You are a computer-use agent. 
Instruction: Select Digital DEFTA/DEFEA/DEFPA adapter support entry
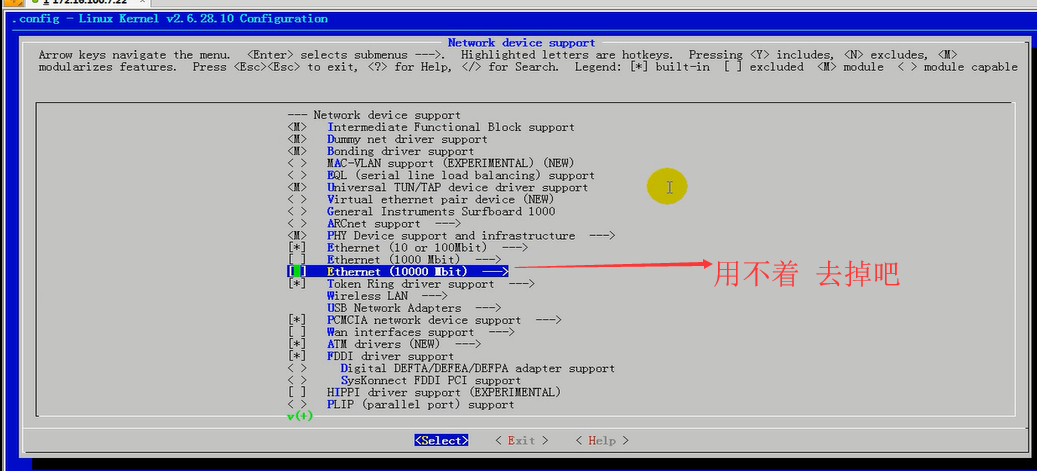[477, 368]
